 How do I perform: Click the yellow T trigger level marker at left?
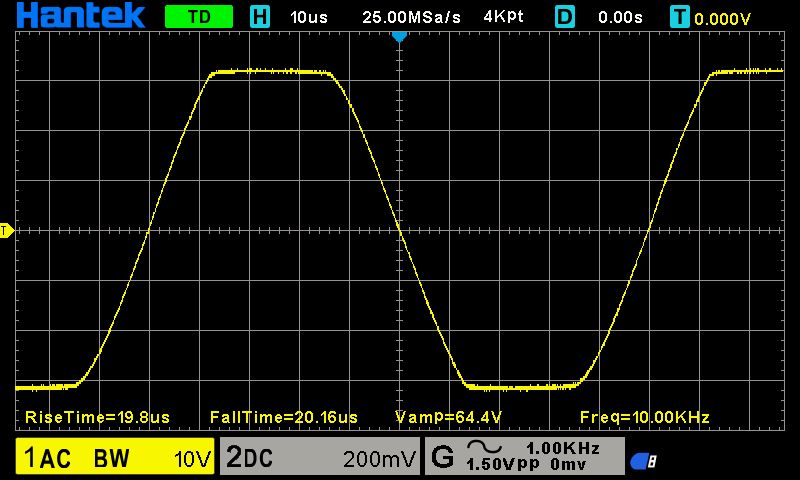pyautogui.click(x=6, y=231)
